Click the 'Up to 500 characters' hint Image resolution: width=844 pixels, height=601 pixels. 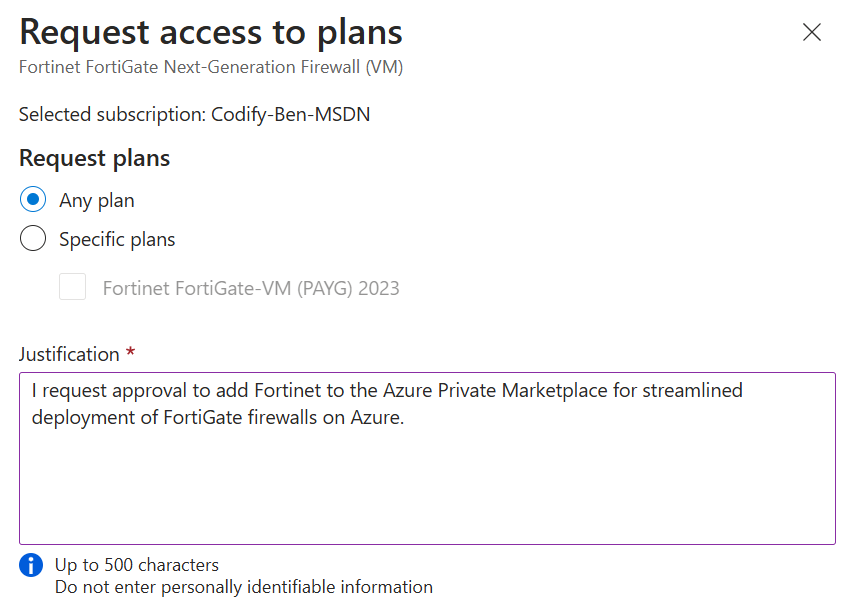137,565
